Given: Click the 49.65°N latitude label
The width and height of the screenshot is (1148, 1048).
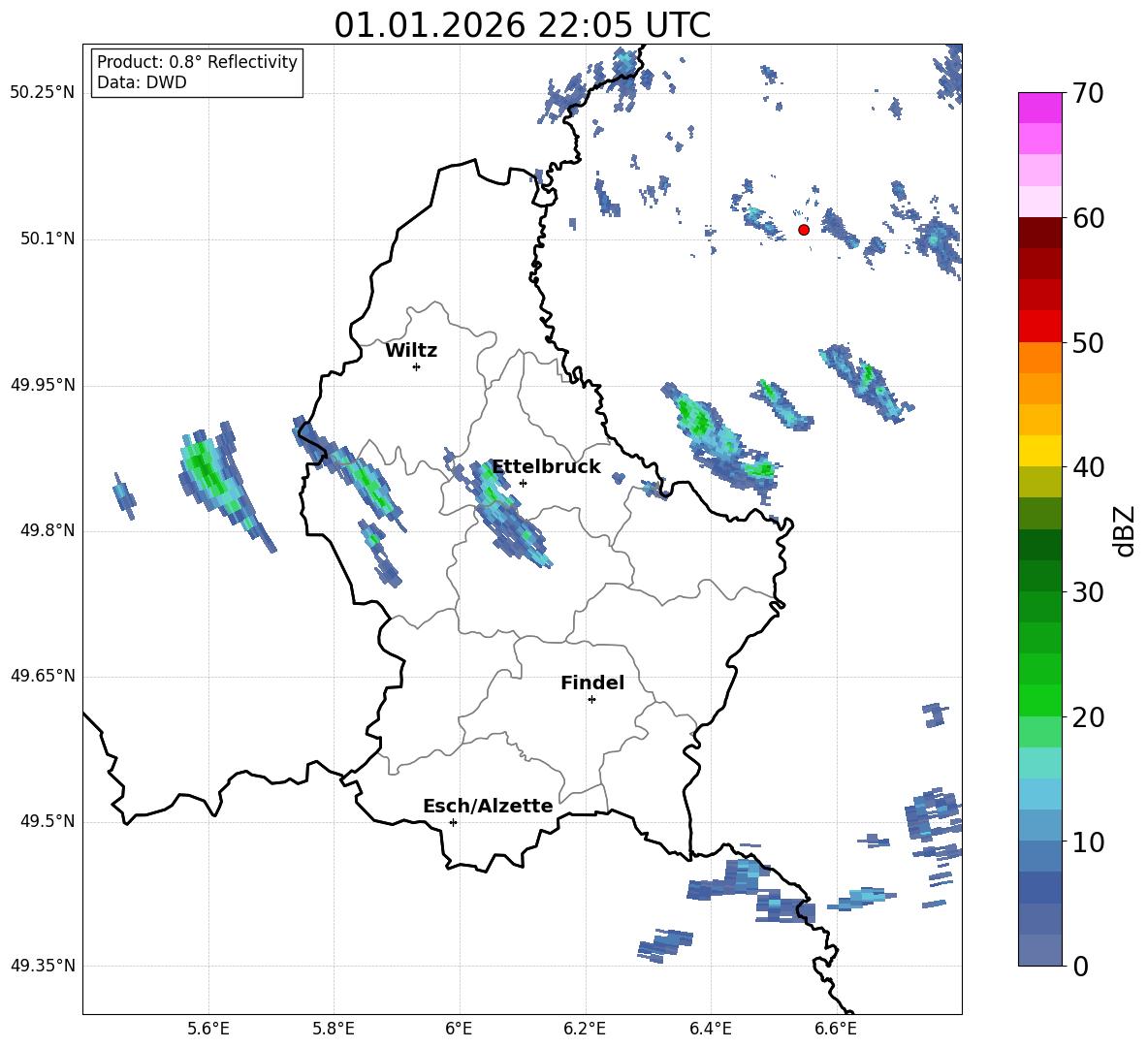Looking at the screenshot, I should click(x=43, y=676).
